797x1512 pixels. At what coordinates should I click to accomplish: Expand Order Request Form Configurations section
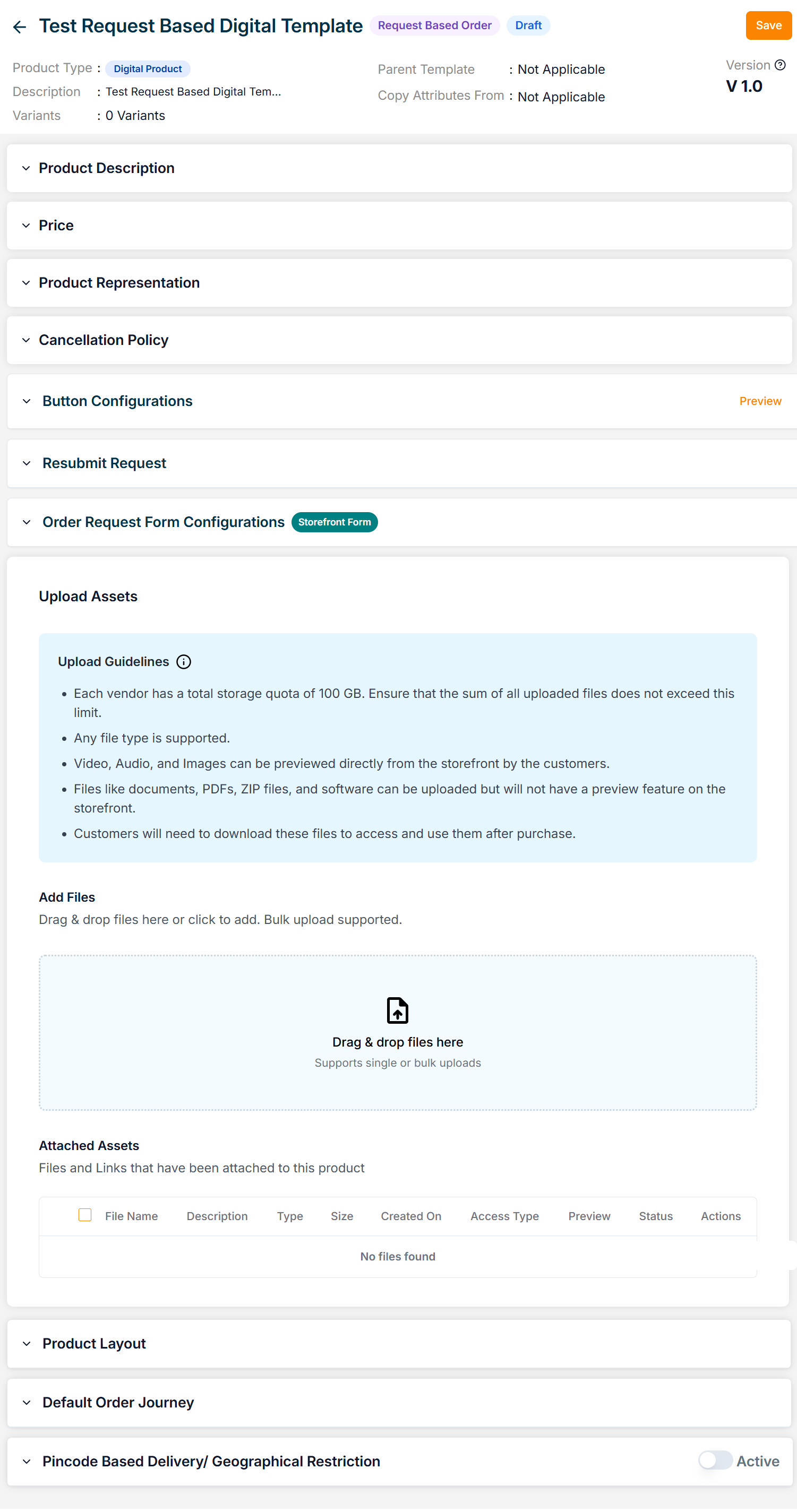(27, 522)
